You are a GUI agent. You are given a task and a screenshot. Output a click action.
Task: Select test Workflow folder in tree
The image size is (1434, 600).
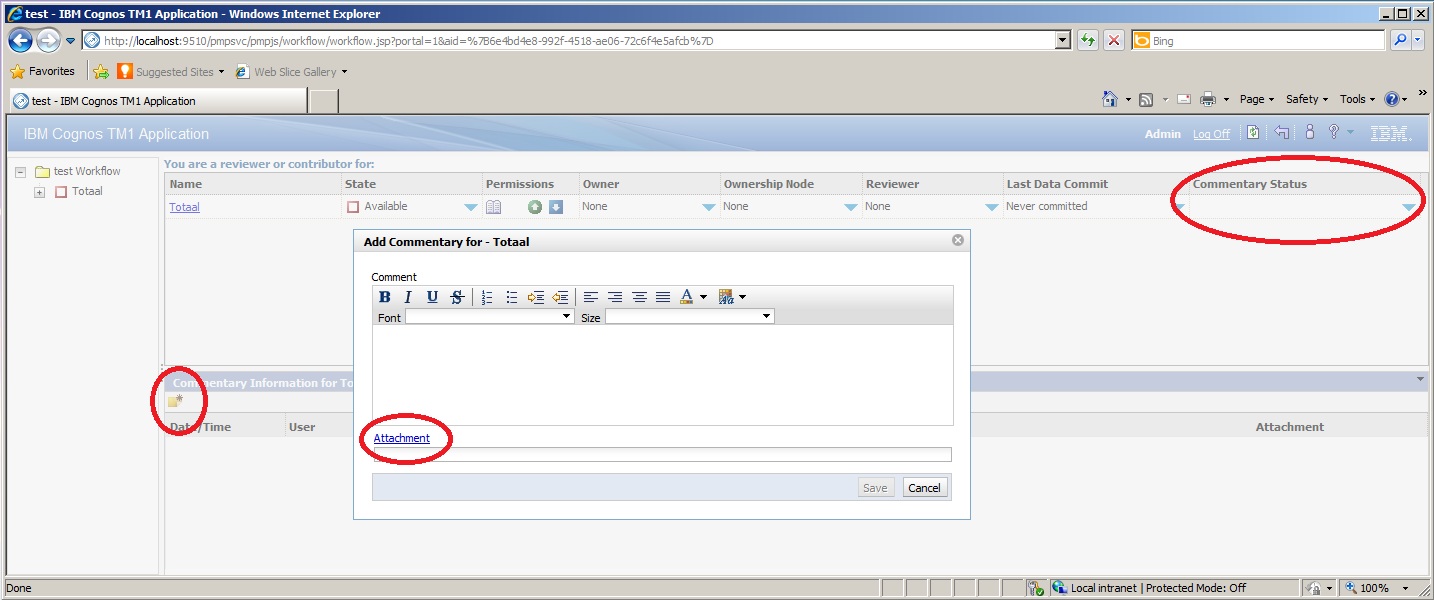pos(87,171)
